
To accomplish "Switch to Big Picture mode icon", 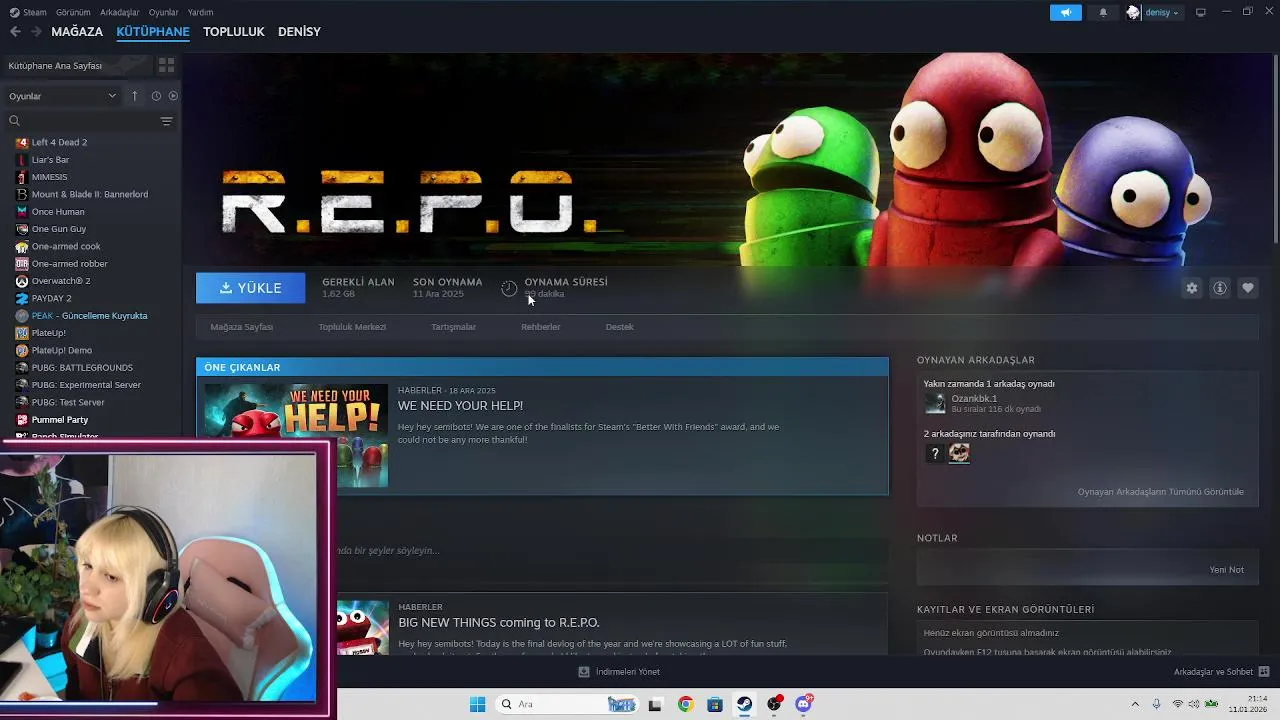I will [1201, 12].
